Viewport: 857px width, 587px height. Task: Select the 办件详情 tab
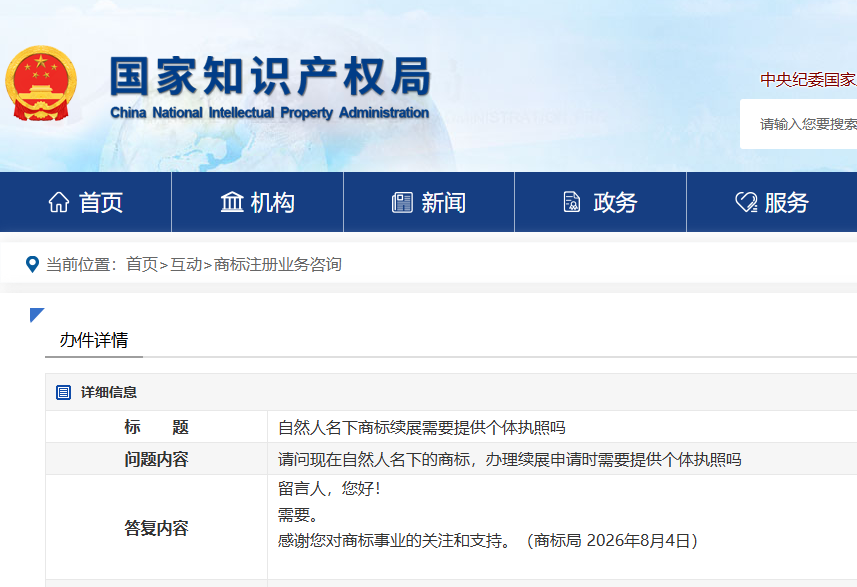pyautogui.click(x=94, y=340)
